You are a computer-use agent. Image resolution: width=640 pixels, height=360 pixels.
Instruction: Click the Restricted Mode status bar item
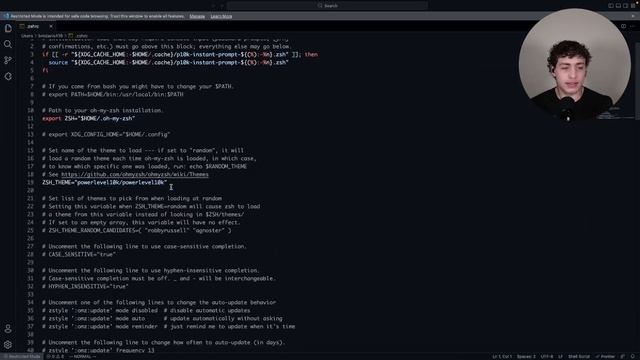22,357
